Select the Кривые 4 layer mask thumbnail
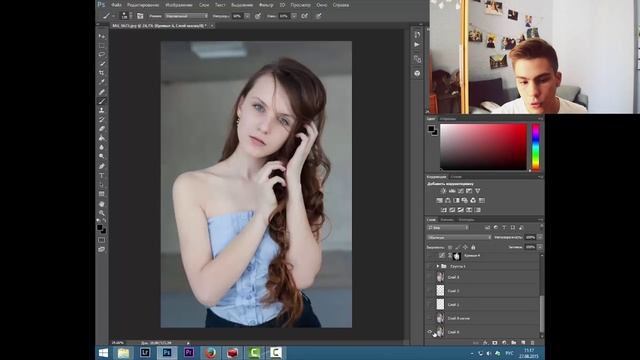This screenshot has height=360, width=640. [x=457, y=256]
